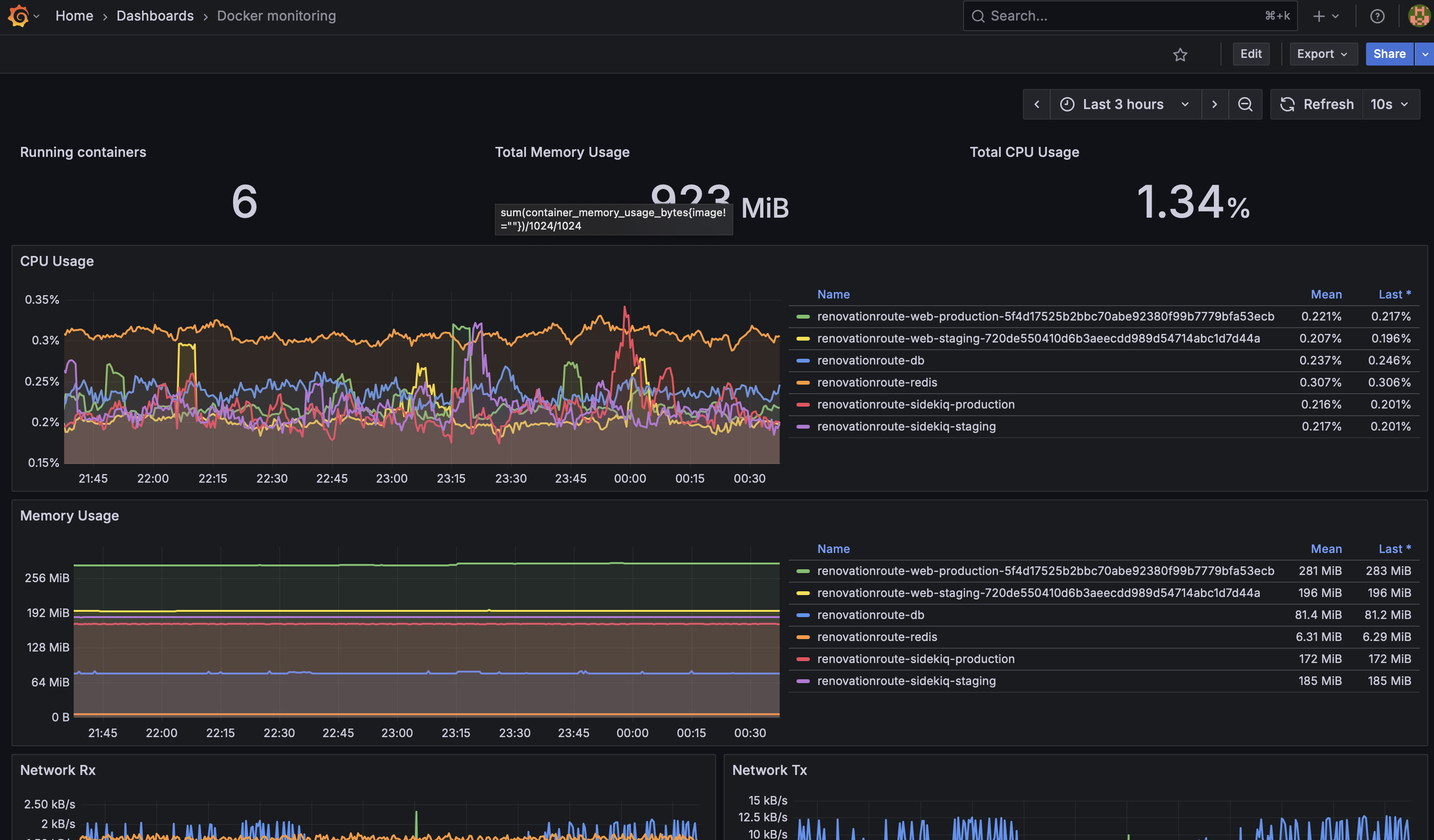Star the Docker monitoring dashboard
Image resolution: width=1434 pixels, height=840 pixels.
(x=1180, y=55)
